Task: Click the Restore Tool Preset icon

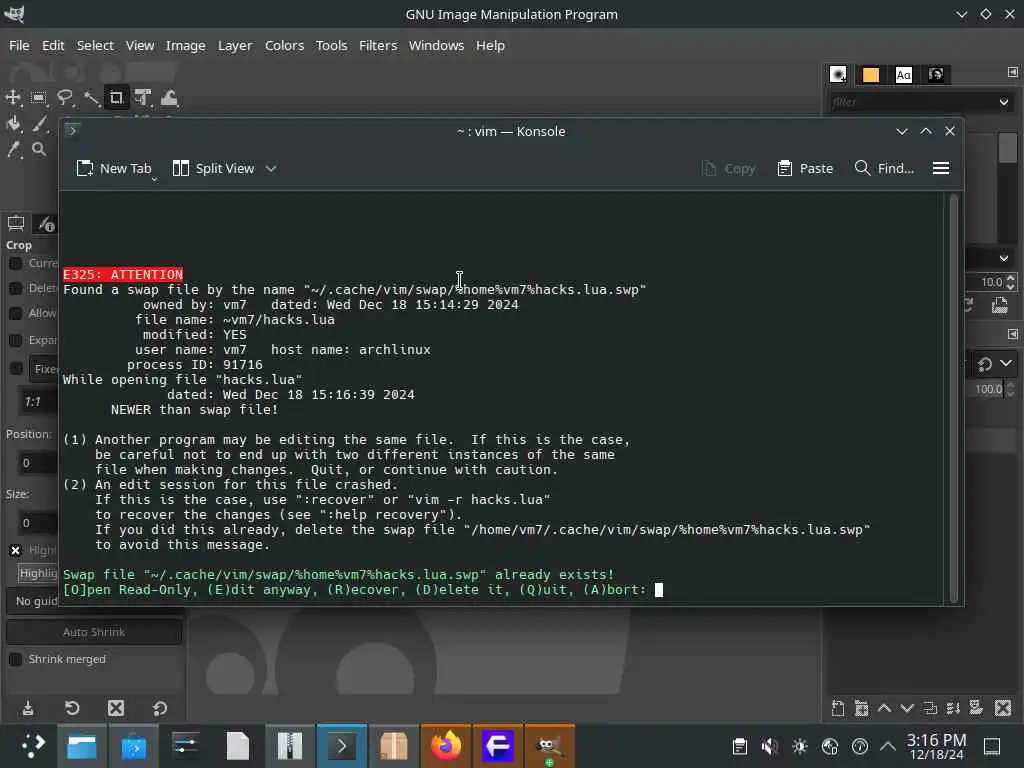Action: click(72, 708)
